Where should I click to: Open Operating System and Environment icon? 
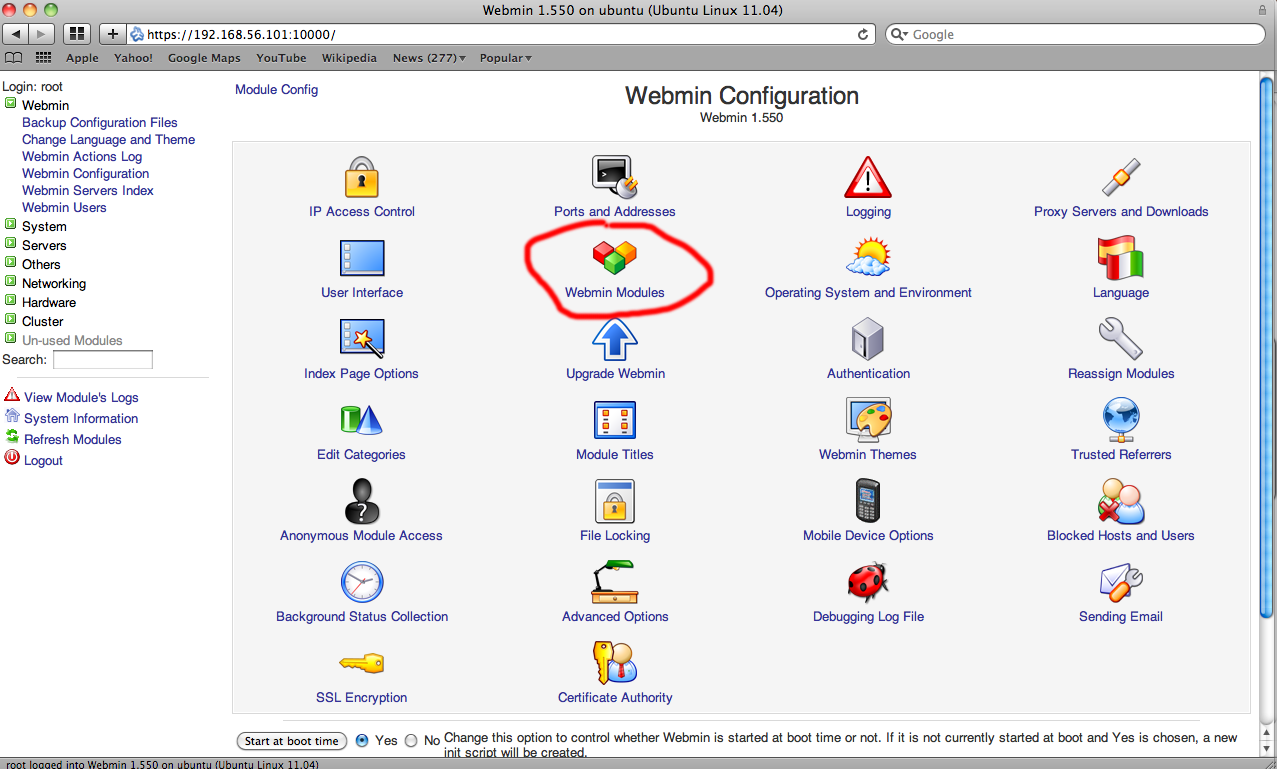click(868, 258)
